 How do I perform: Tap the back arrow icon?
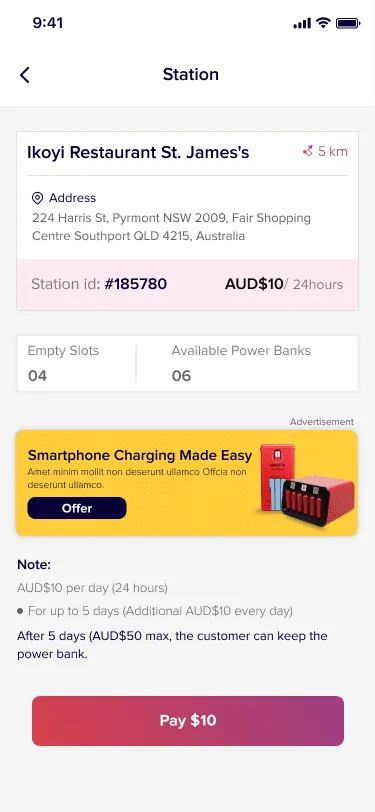point(24,75)
